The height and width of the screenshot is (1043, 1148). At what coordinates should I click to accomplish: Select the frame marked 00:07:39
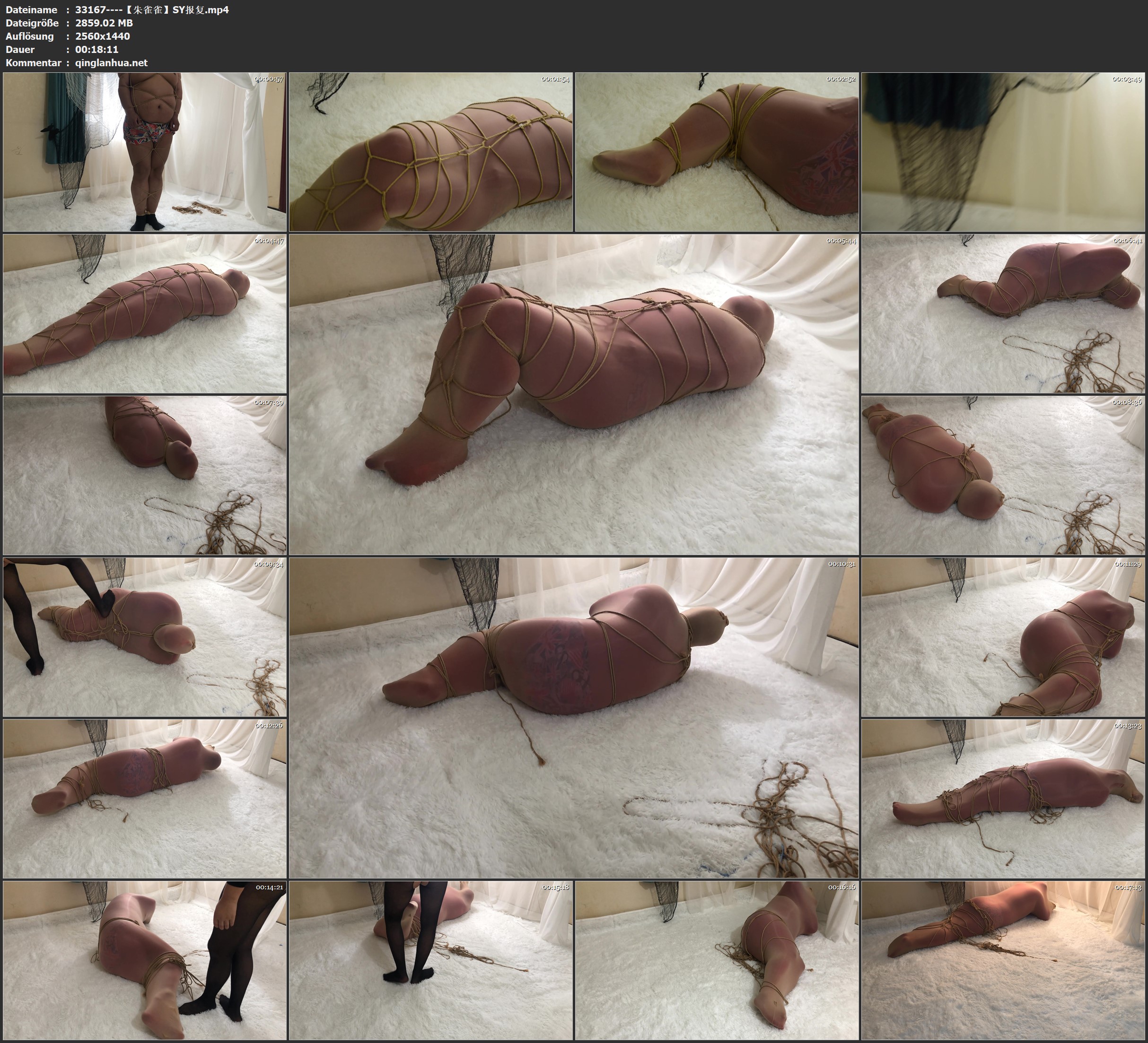point(145,475)
